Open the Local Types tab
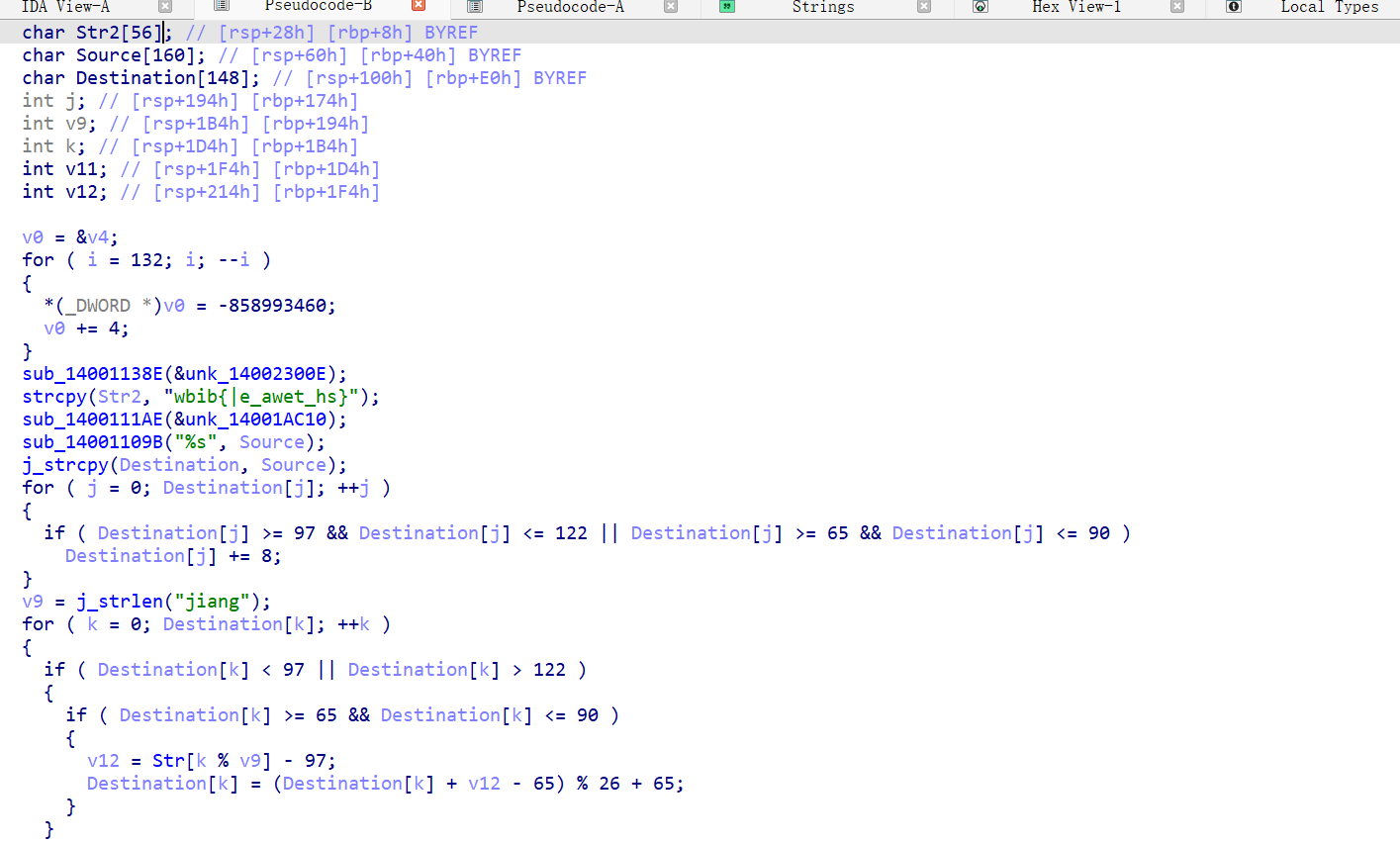Screen dimensions: 1400x844 pyautogui.click(x=1330, y=7)
